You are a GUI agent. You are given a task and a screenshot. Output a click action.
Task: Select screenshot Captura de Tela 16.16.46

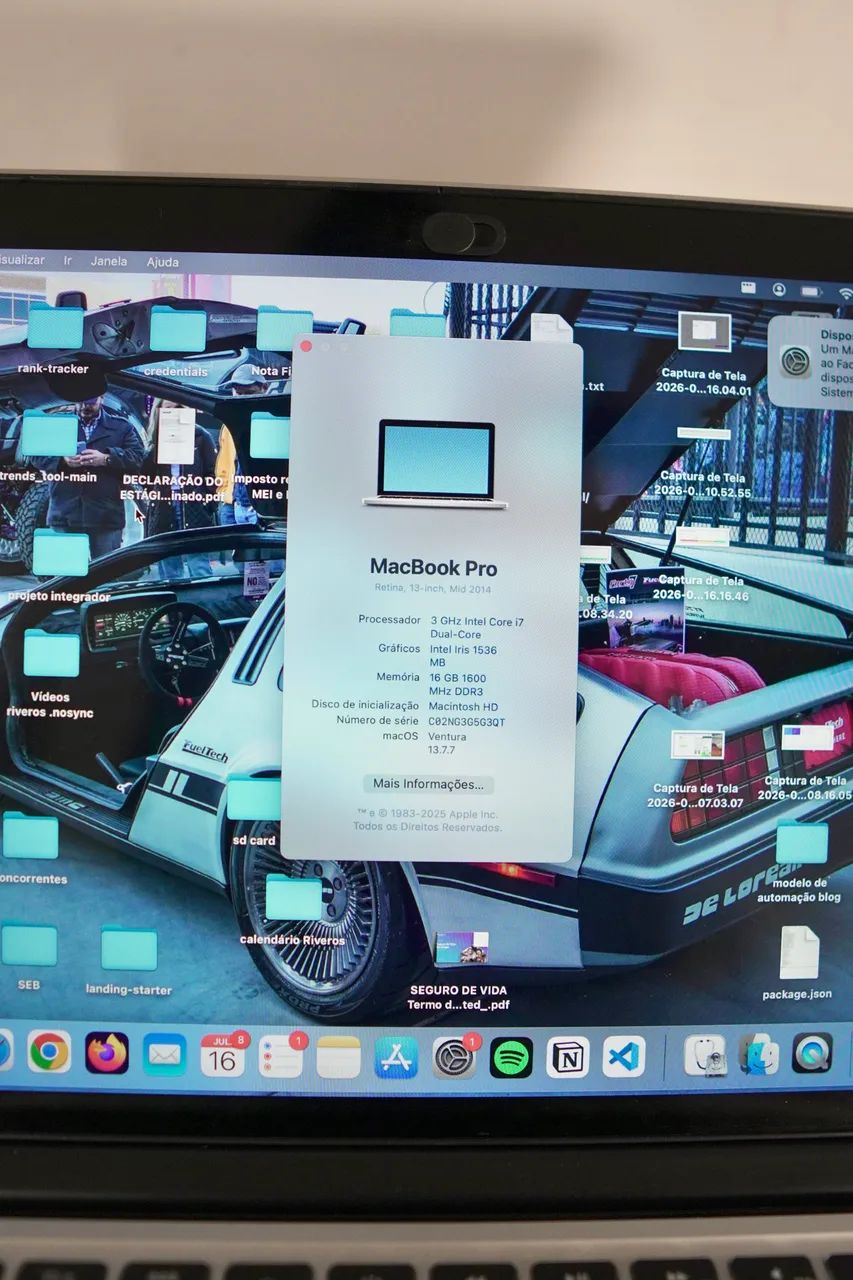(702, 537)
